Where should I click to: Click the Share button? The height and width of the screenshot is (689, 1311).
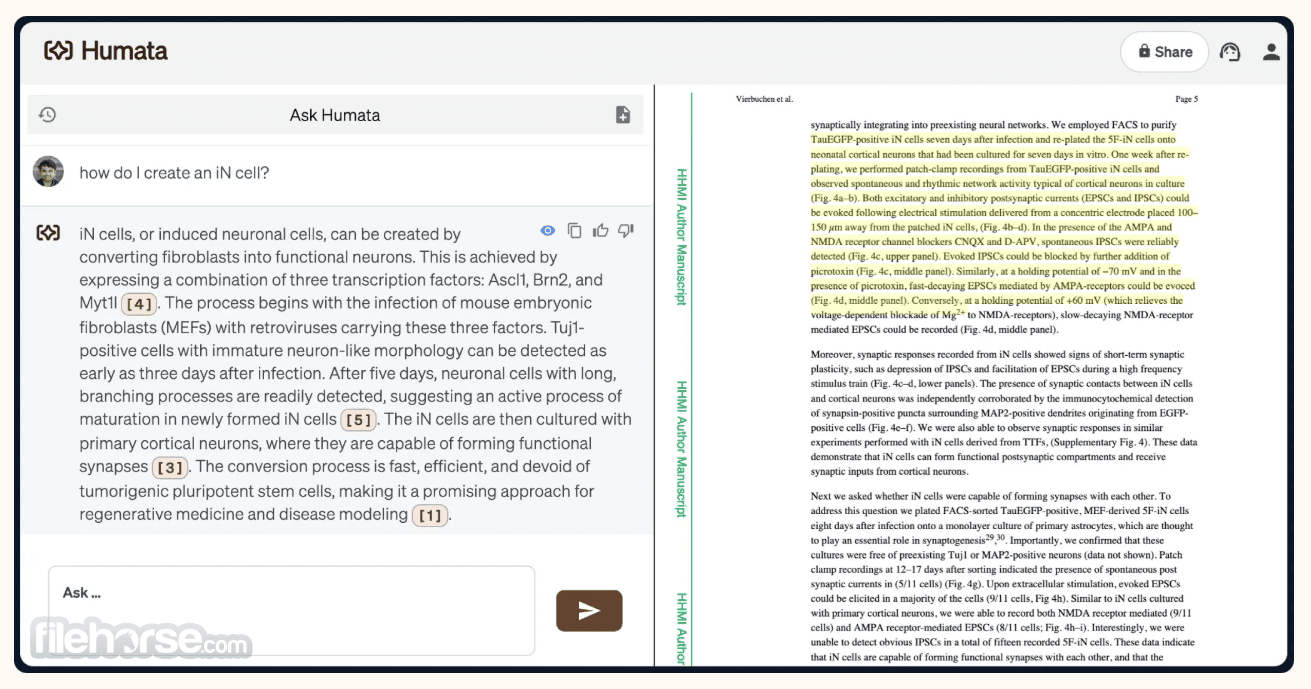click(x=1165, y=52)
